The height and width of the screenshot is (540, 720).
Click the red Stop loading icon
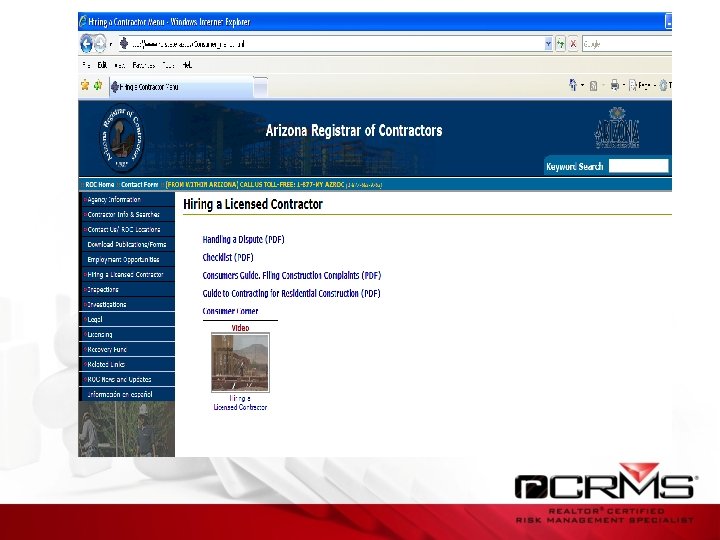573,44
